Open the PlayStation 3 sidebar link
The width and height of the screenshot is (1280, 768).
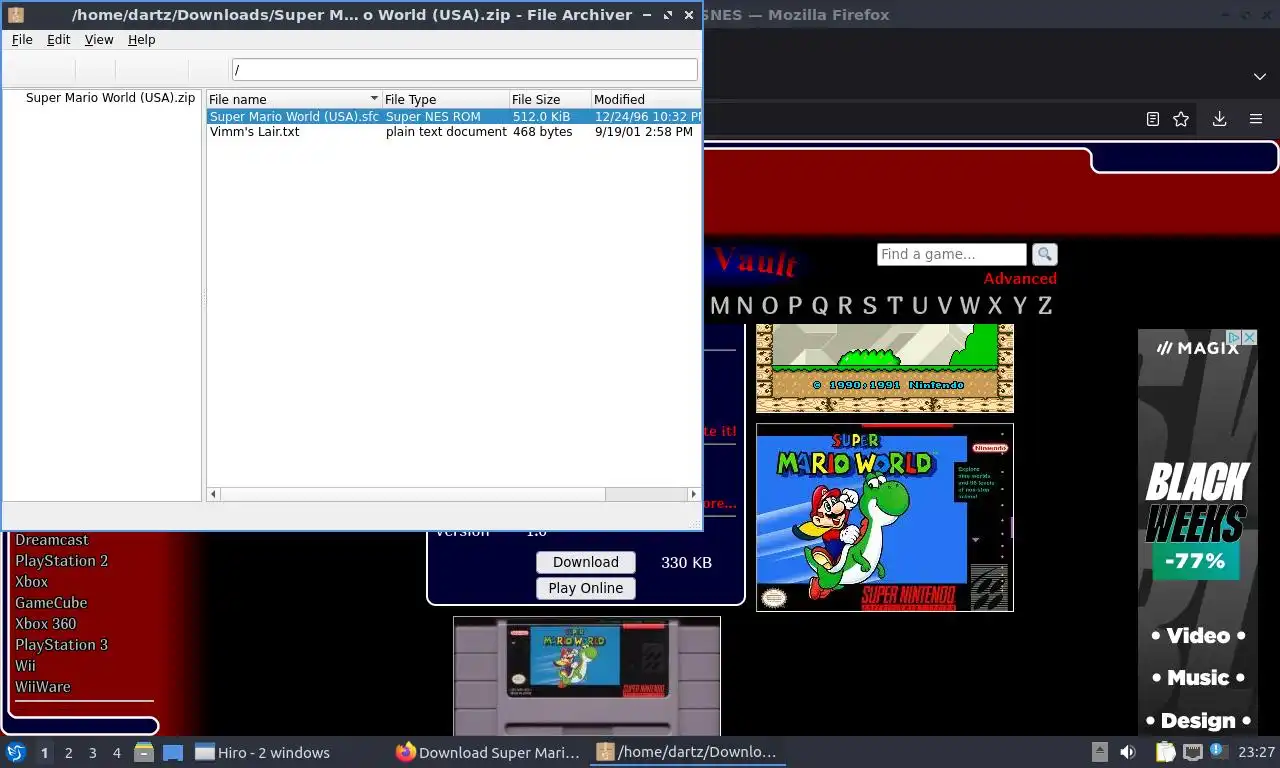click(x=62, y=645)
